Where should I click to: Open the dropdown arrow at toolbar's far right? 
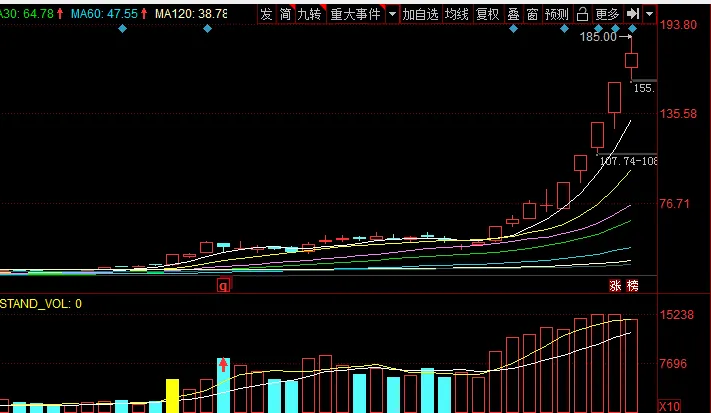pyautogui.click(x=650, y=15)
